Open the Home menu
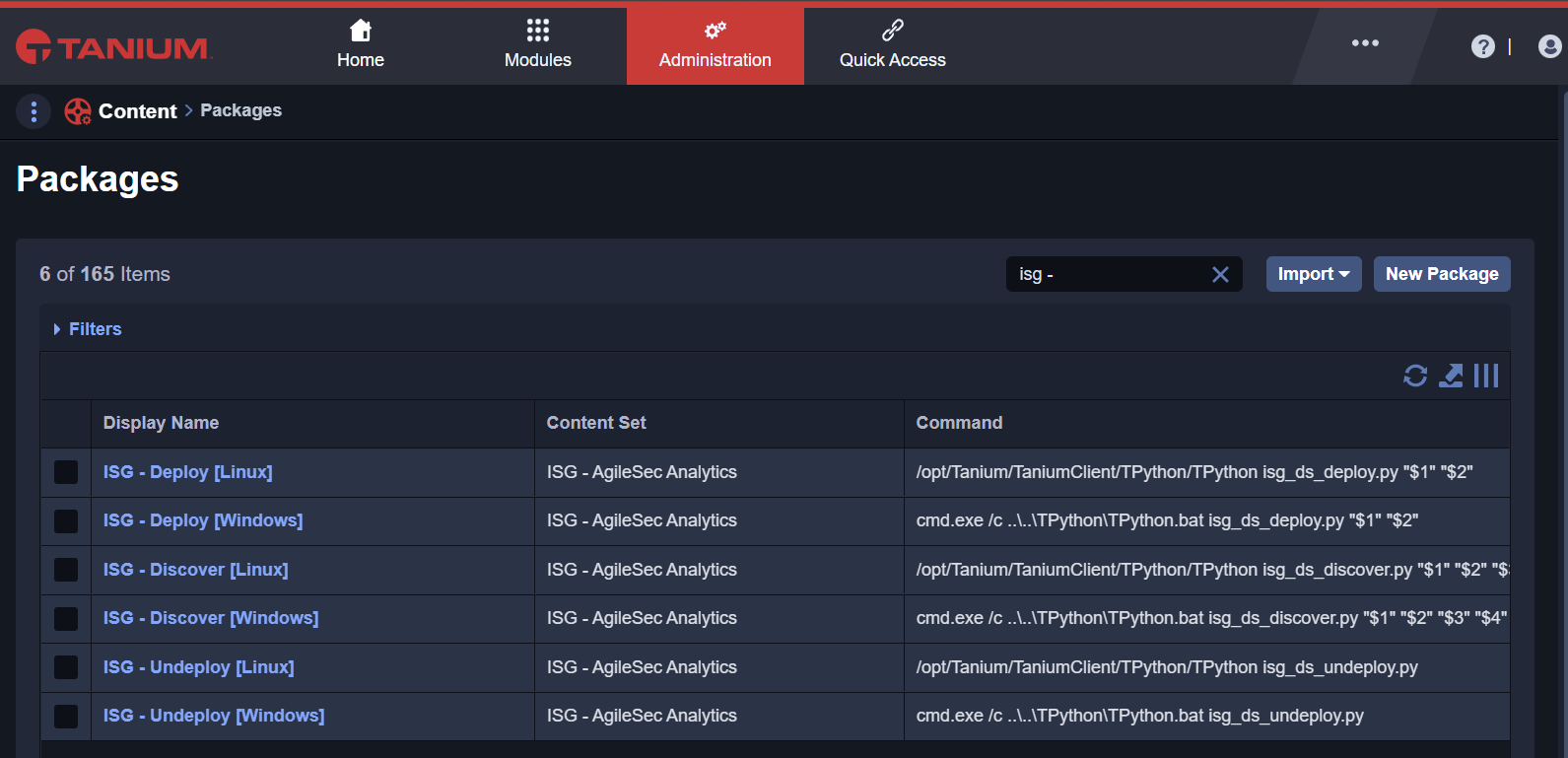Viewport: 1568px width, 758px height. point(361,46)
